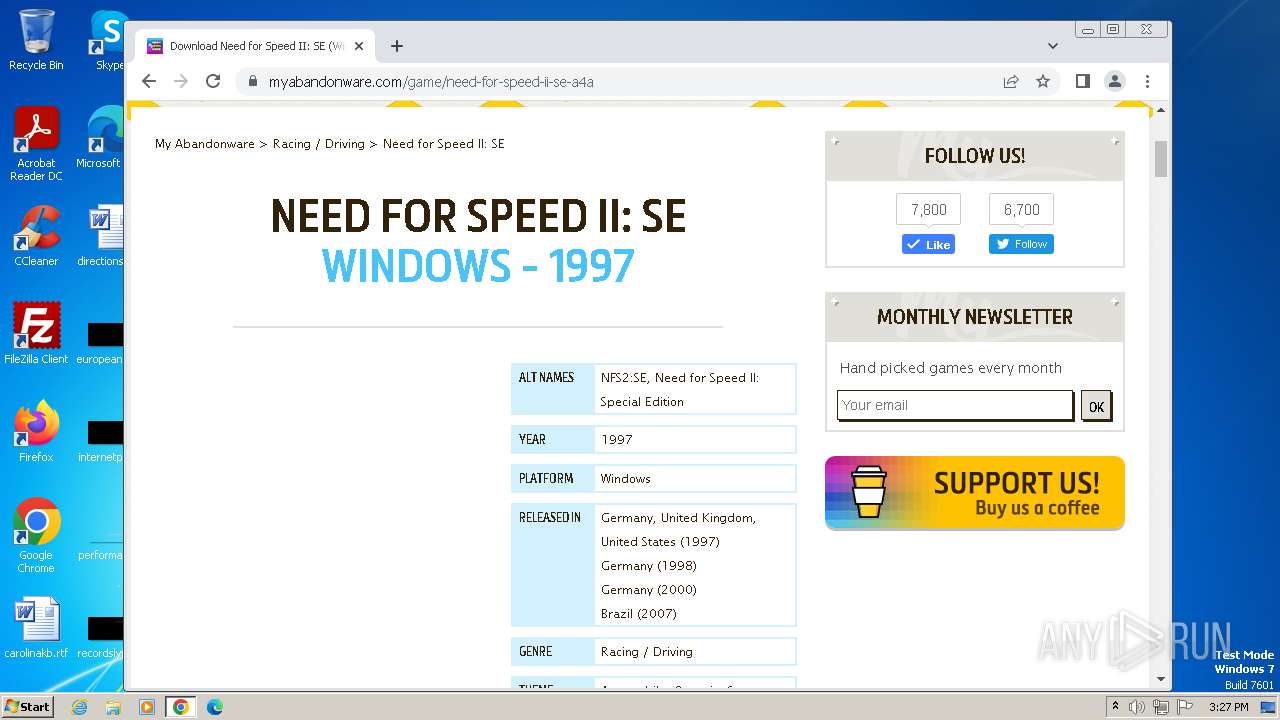Click the Facebook Like button
The height and width of the screenshot is (720, 1280).
pyautogui.click(x=928, y=244)
